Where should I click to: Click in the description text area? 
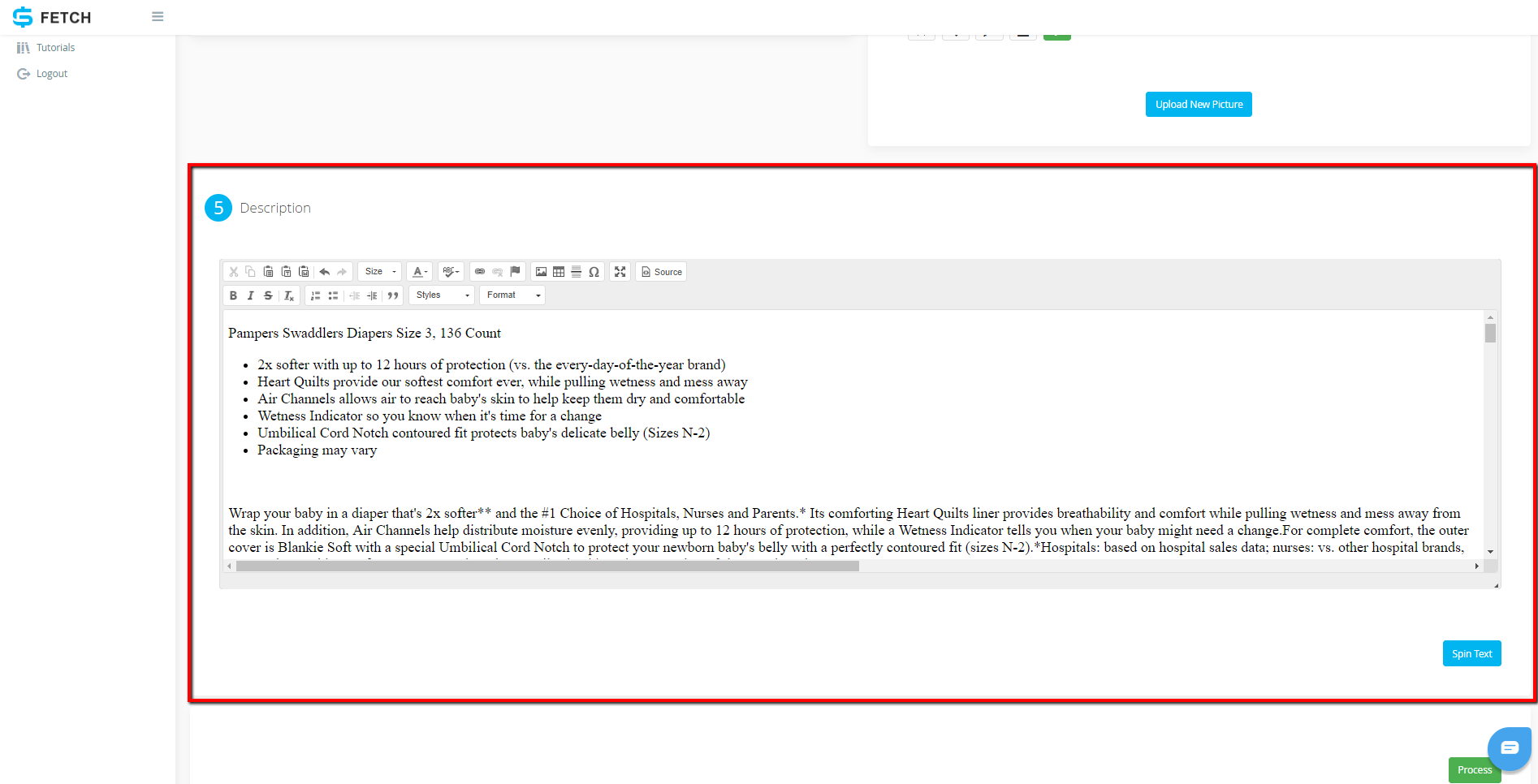point(854,434)
